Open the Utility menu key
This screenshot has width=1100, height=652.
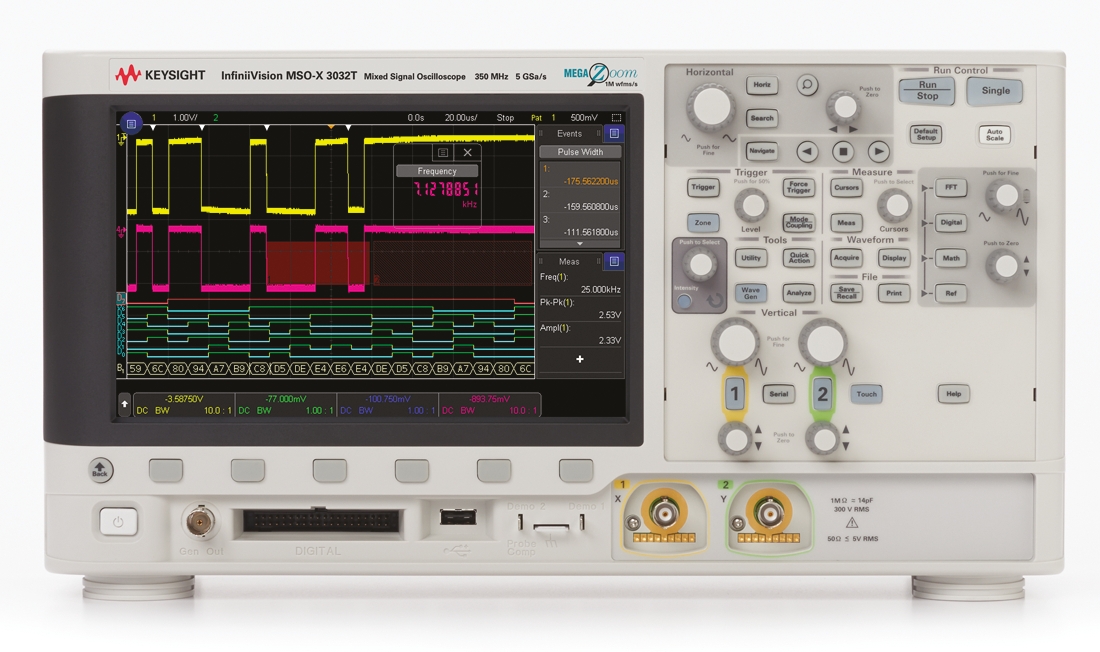tap(750, 258)
